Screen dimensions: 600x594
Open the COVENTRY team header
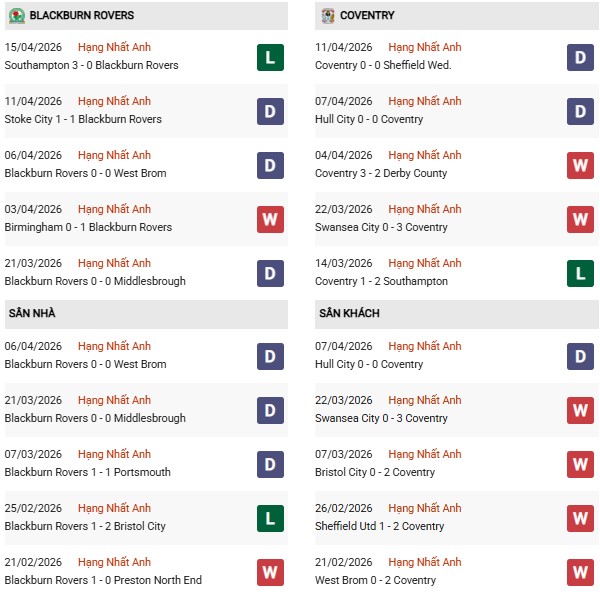[367, 16]
